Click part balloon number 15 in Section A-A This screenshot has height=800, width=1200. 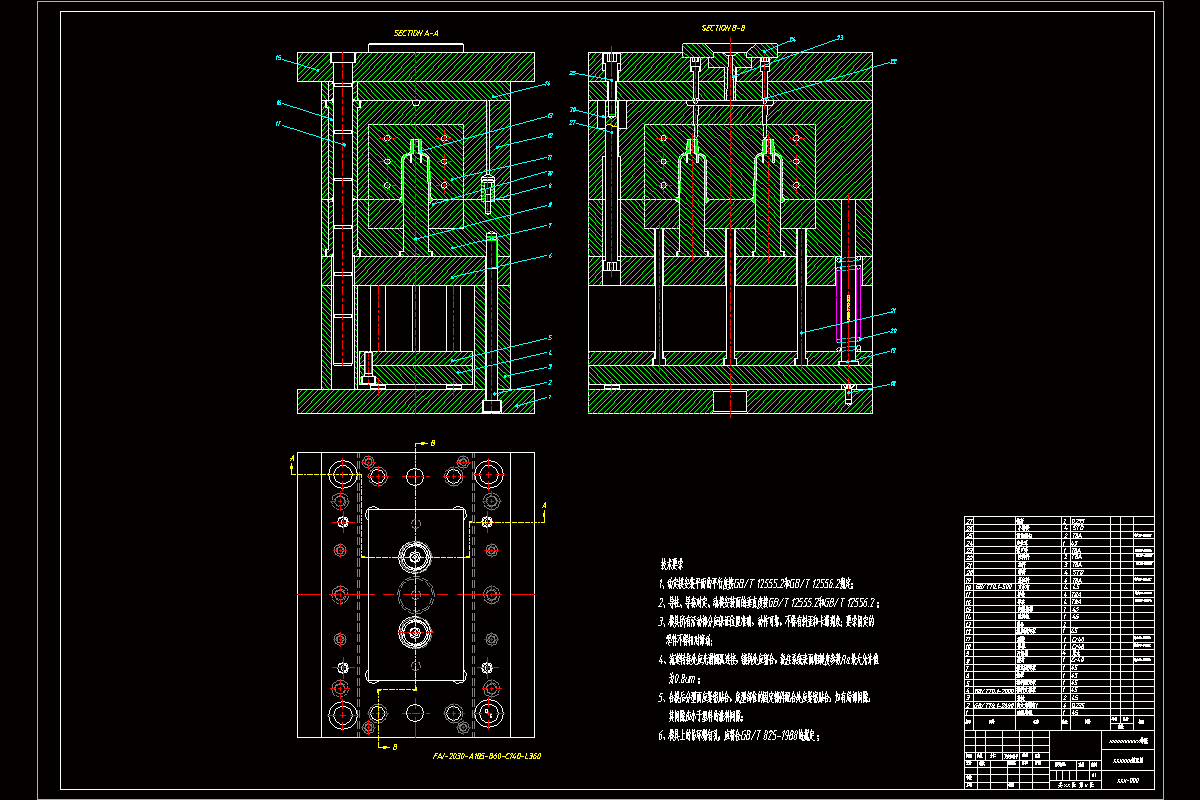coord(277,59)
